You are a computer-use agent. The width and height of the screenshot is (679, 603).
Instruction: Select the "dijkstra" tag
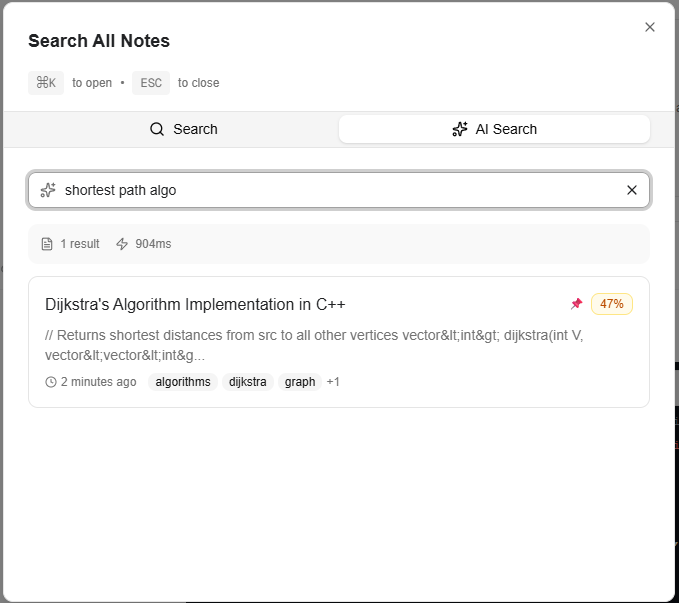[248, 382]
